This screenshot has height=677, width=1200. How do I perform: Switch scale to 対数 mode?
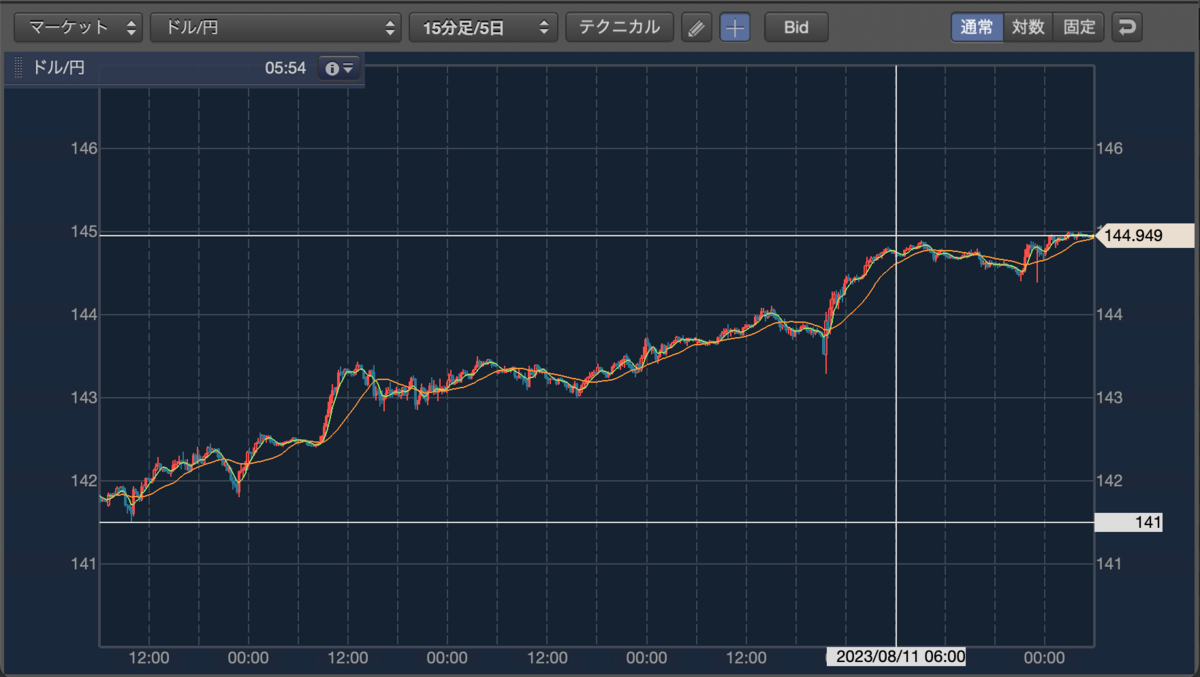[x=1028, y=27]
